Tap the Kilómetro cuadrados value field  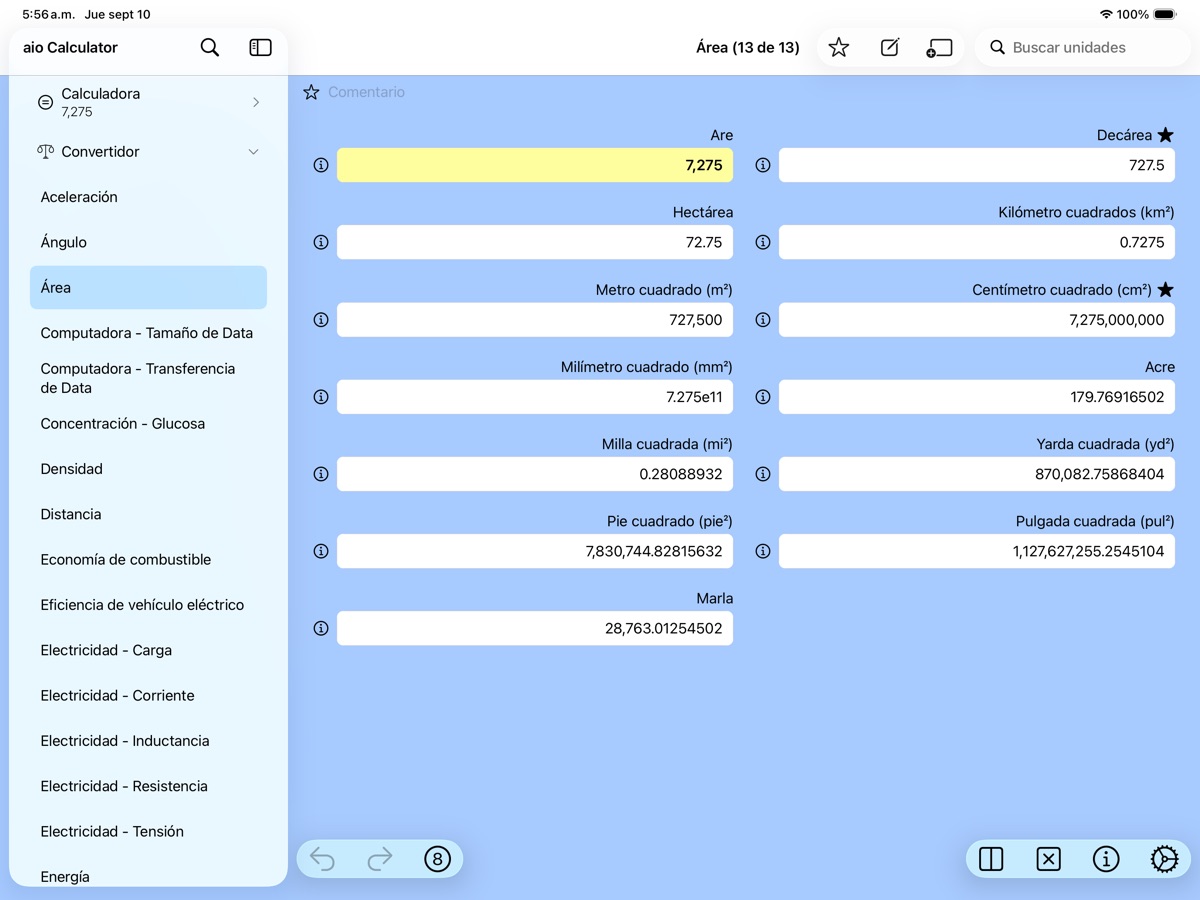pos(977,242)
